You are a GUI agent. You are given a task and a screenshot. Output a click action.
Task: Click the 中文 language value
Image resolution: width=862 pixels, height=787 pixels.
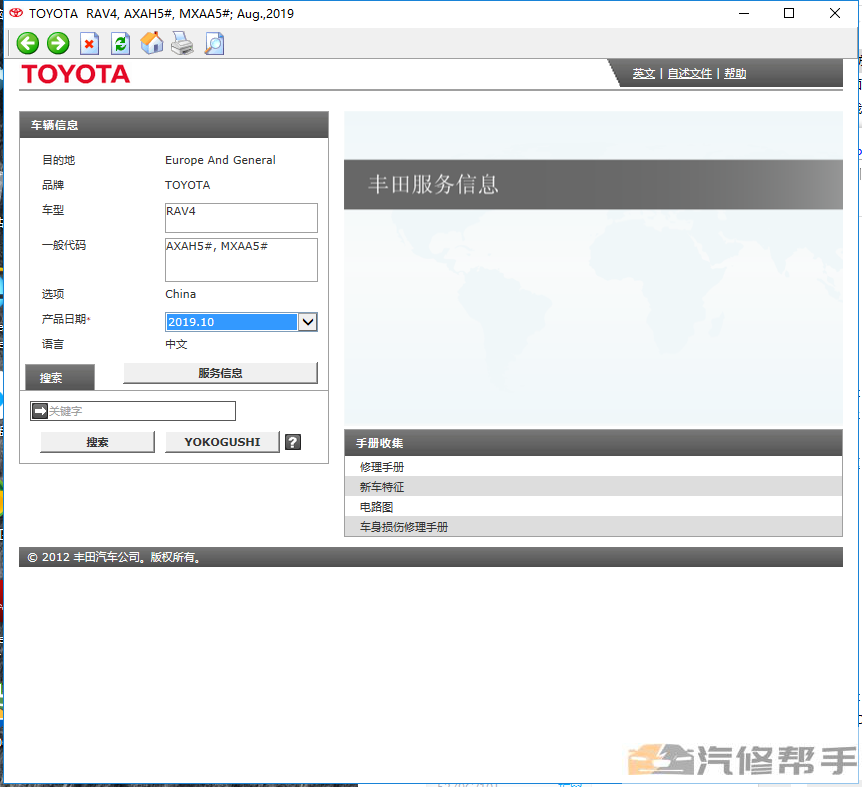(176, 344)
